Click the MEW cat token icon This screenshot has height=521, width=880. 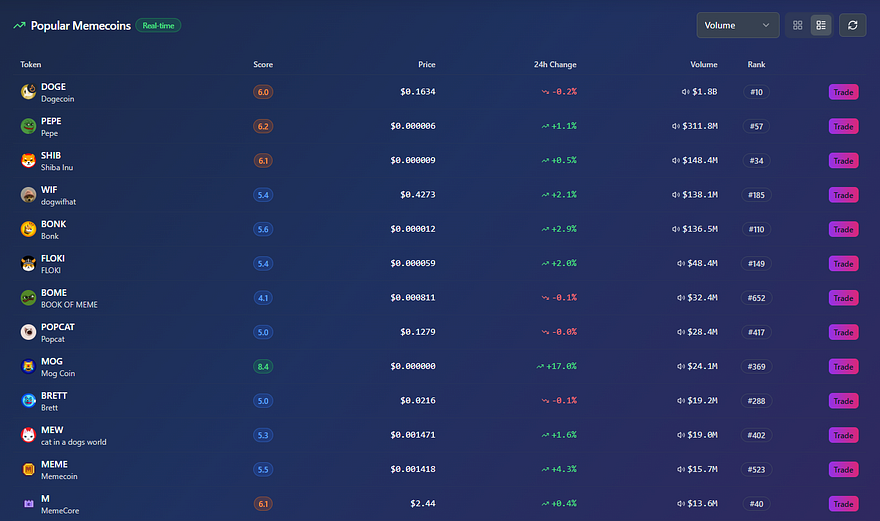28,435
